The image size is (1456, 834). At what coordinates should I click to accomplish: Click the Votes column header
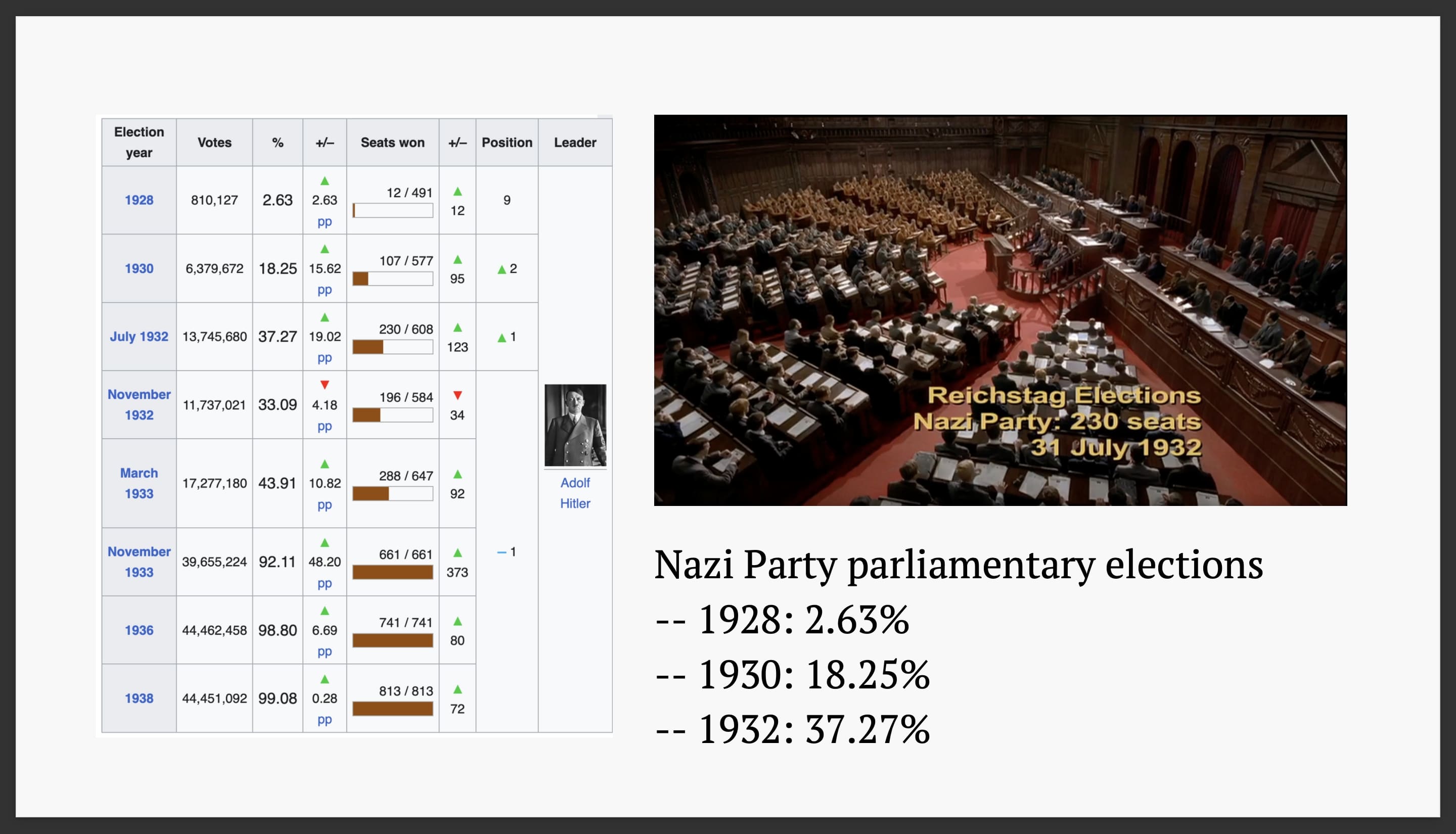tap(214, 143)
